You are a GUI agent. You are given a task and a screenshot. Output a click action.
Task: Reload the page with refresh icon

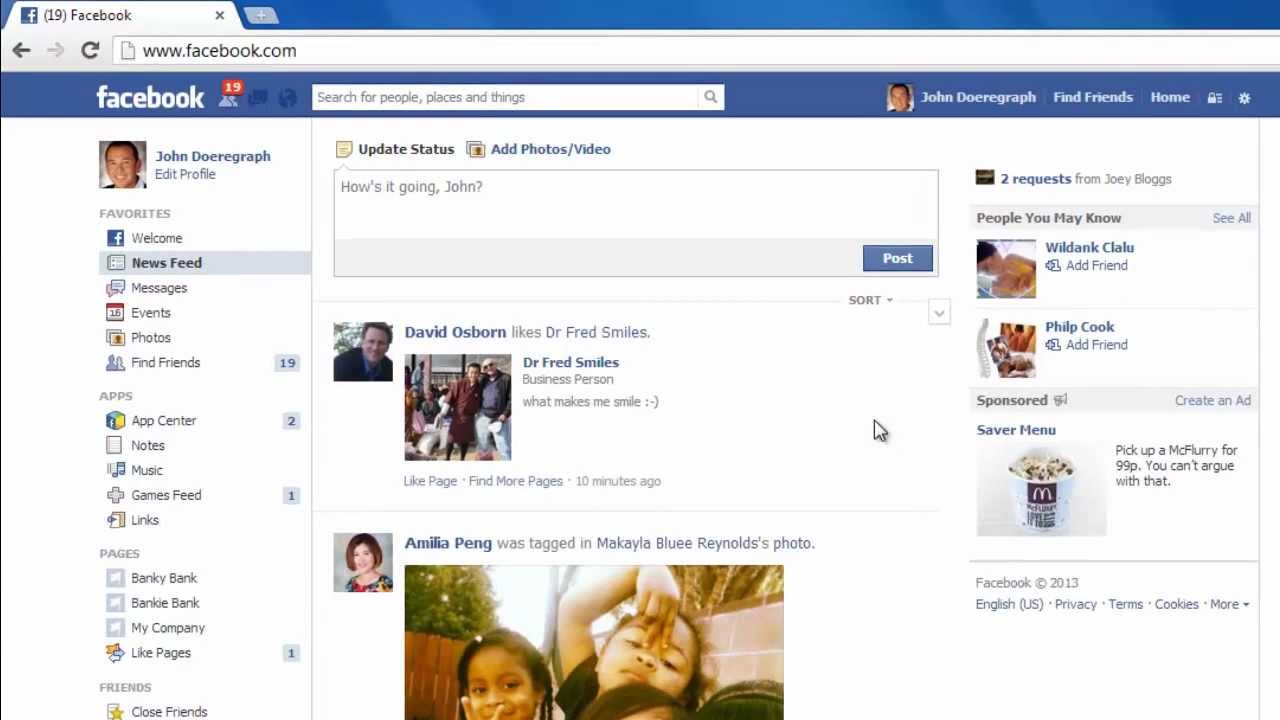point(90,50)
